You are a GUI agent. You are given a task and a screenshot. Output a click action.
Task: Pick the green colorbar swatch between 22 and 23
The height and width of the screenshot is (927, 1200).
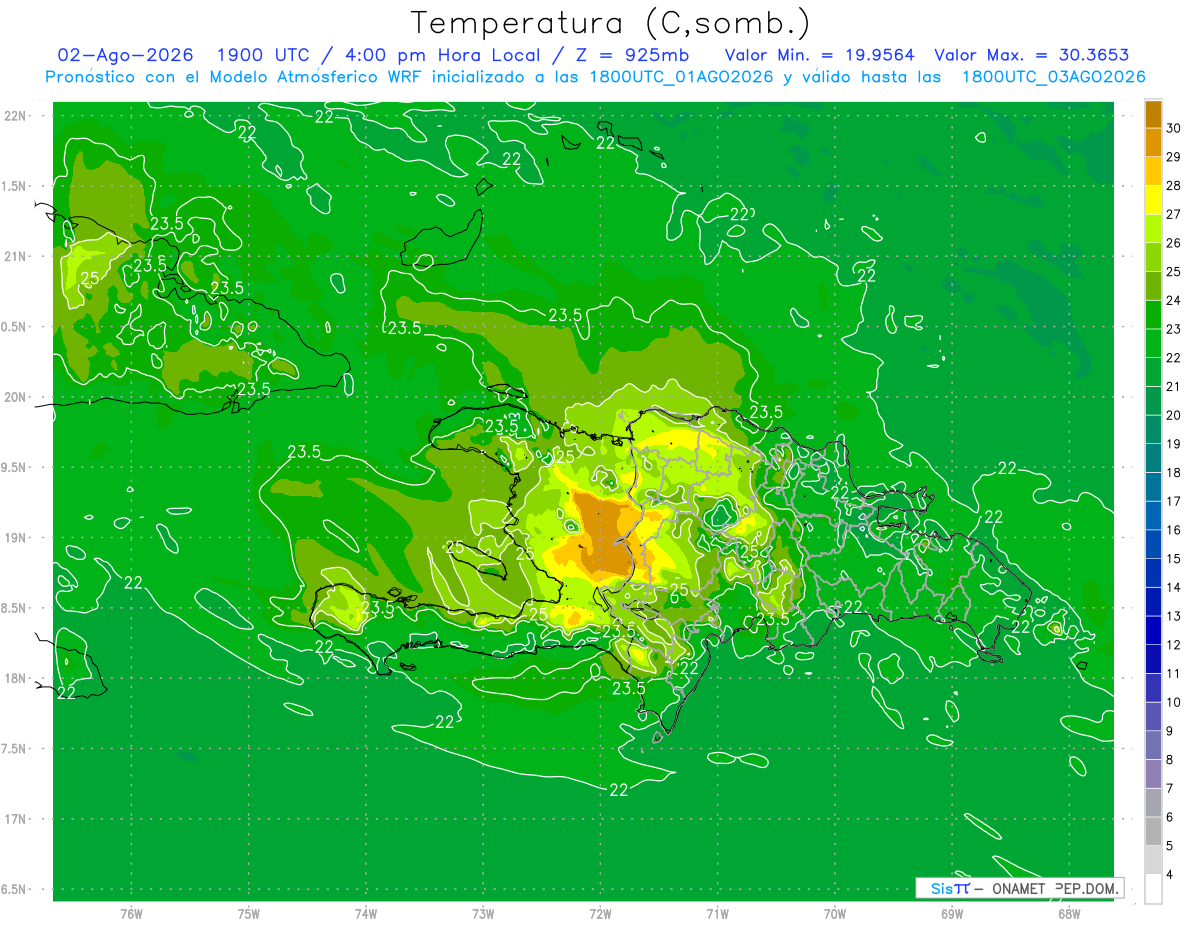coord(1153,343)
